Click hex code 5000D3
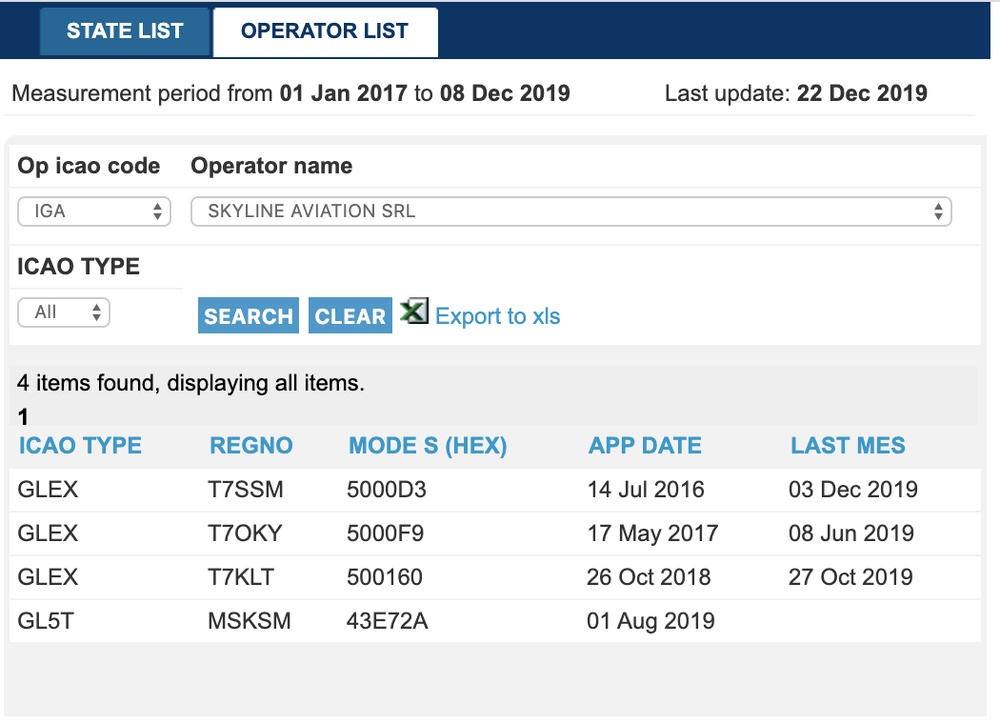Viewport: 1000px width, 724px height. pyautogui.click(x=386, y=489)
